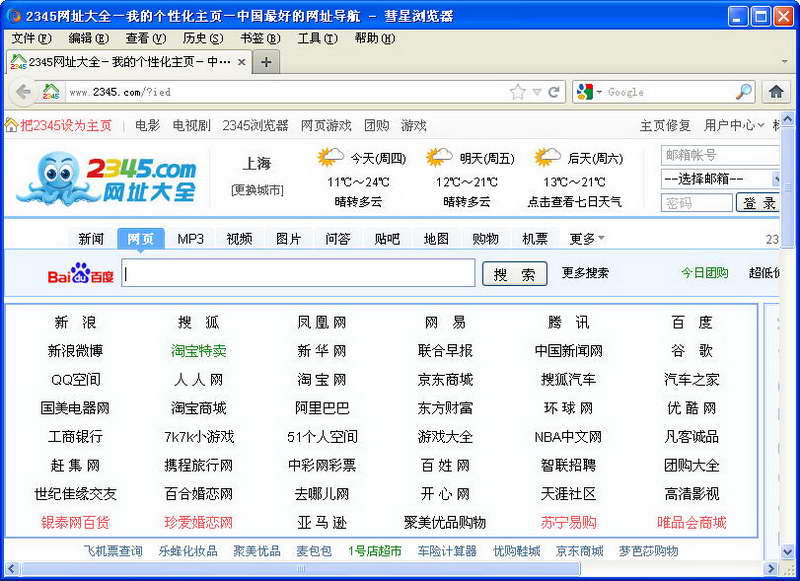Click the home button icon
Viewport: 800px width, 581px height.
point(776,92)
